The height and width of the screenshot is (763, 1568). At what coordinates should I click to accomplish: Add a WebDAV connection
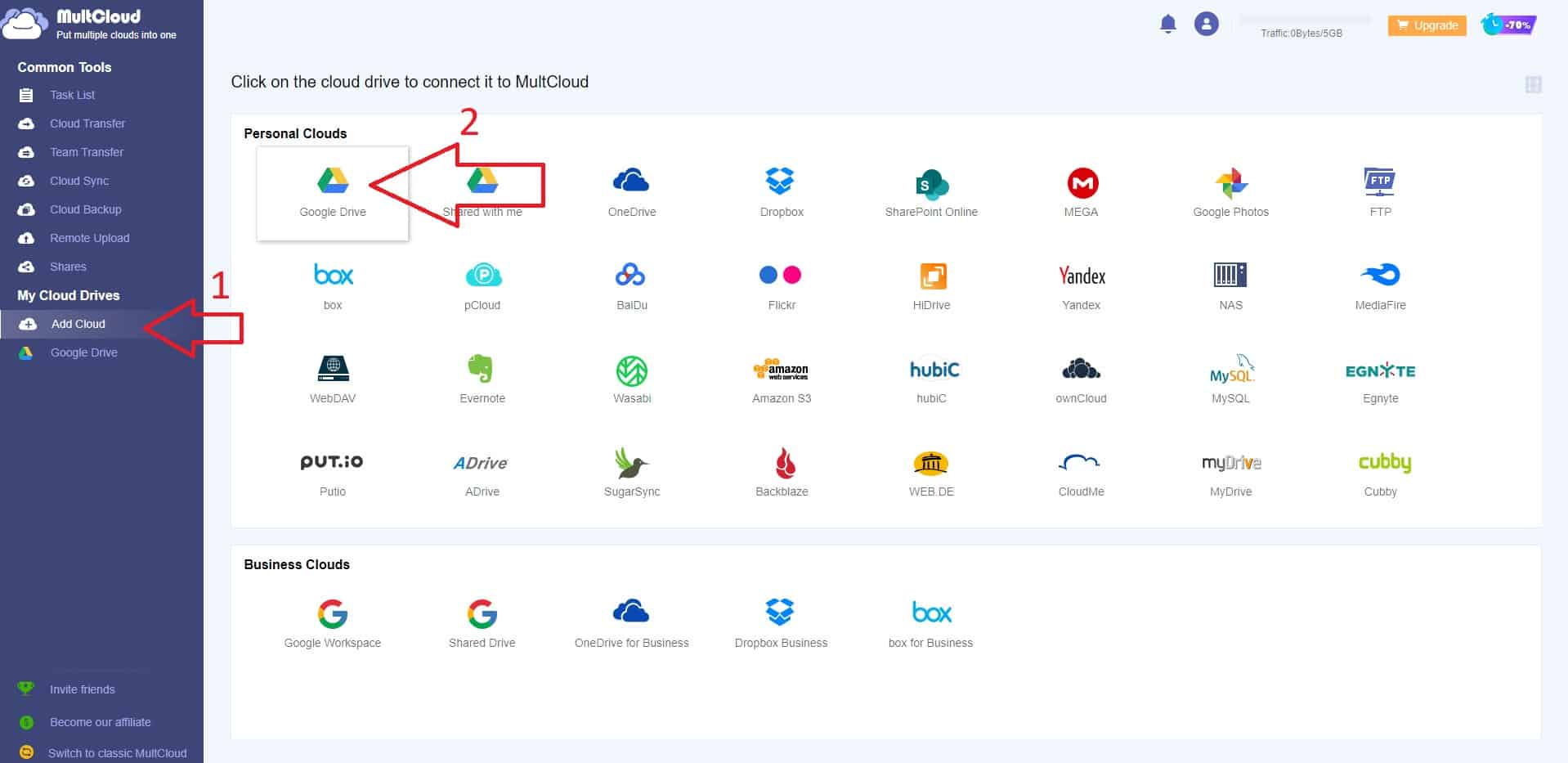pos(332,368)
